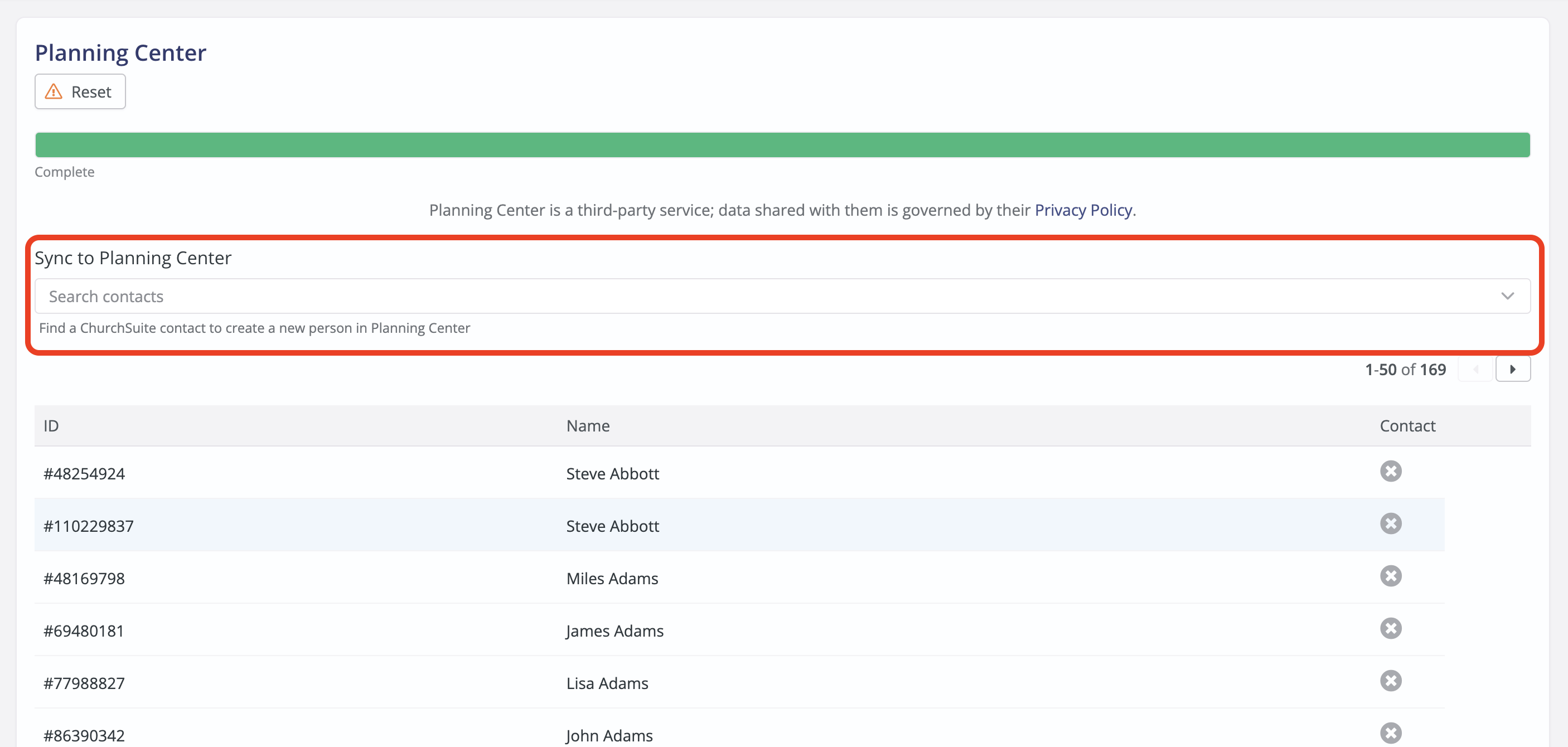Select row ID #69480181
This screenshot has height=747, width=1568.
(84, 631)
